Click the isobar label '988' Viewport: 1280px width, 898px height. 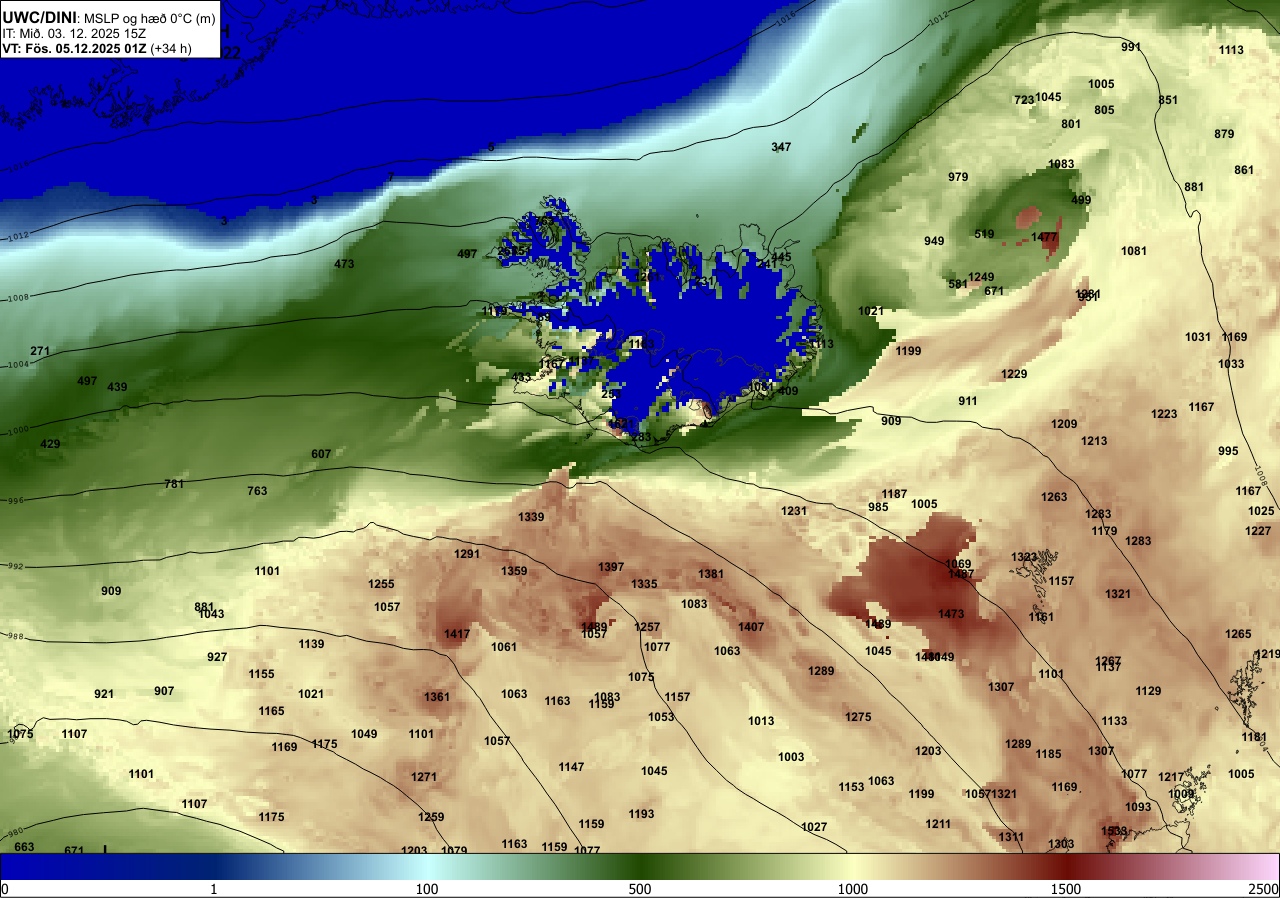click(15, 637)
